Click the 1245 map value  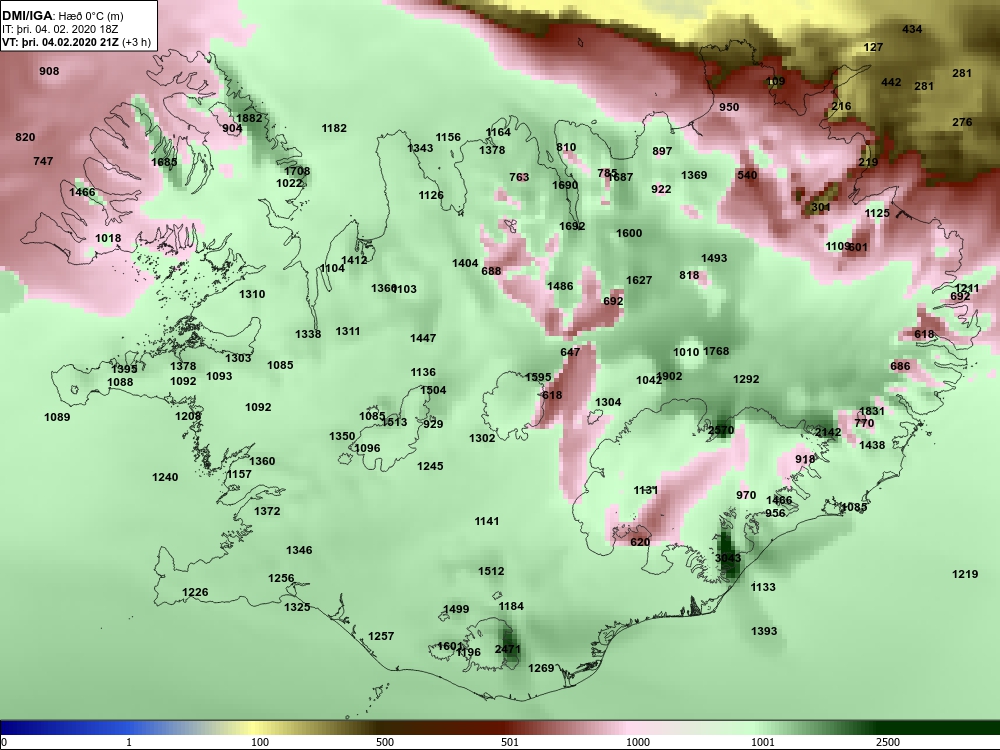(430, 466)
